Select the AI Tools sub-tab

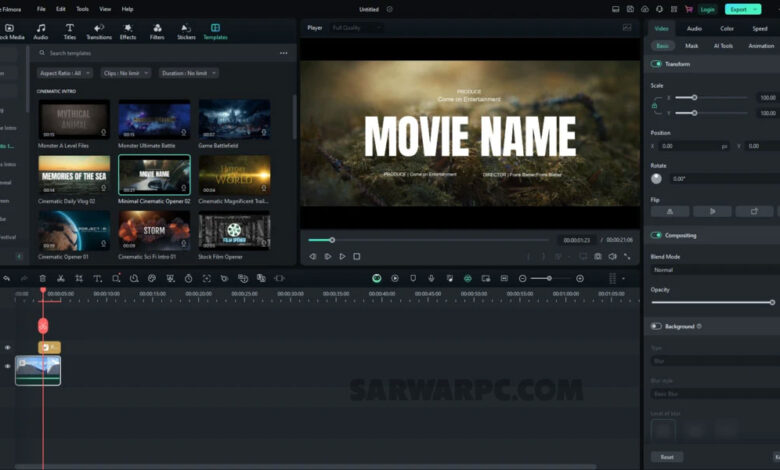[x=723, y=46]
